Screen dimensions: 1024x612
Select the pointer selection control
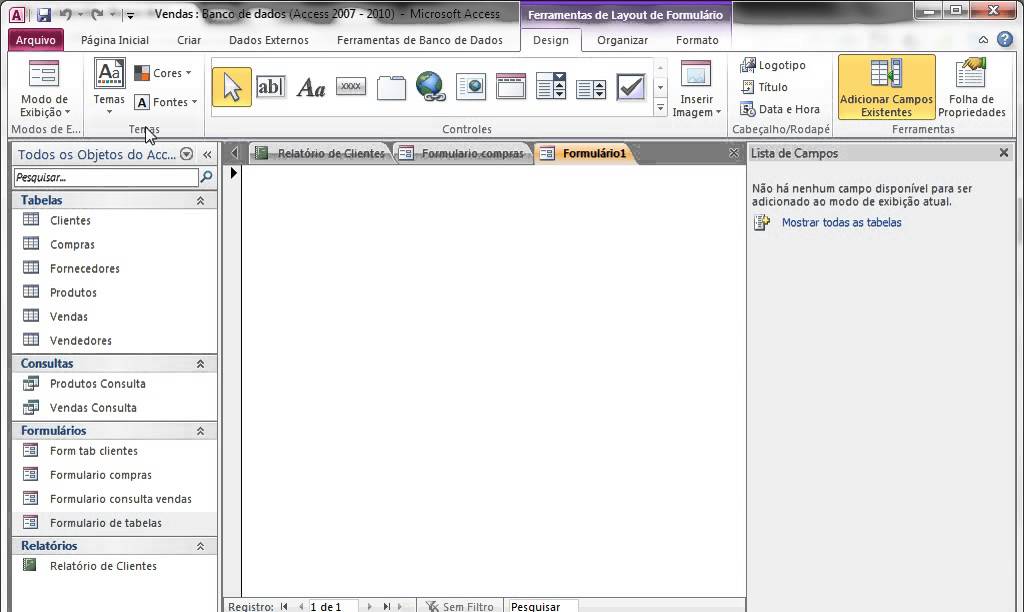232,87
